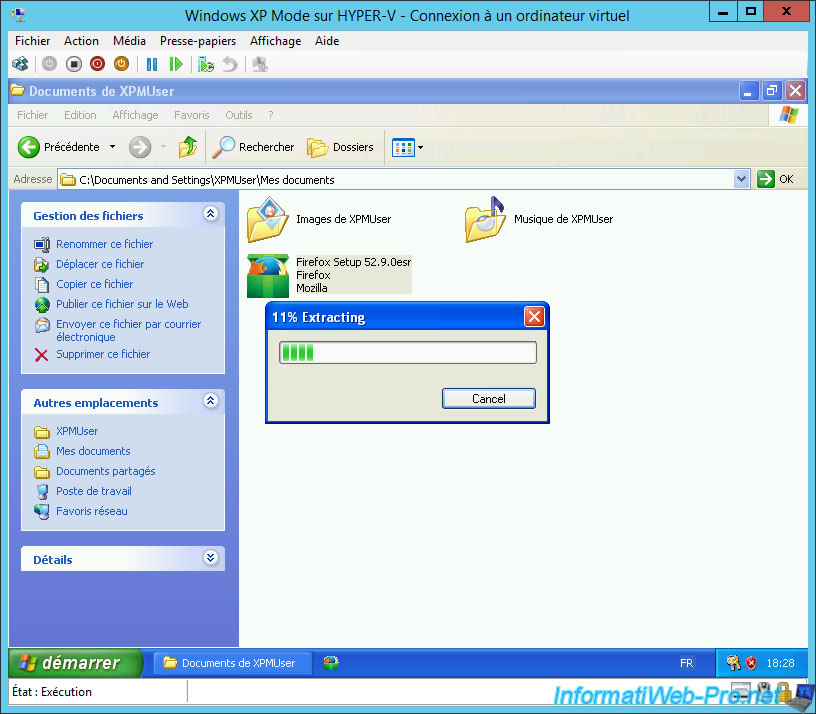Pause the virtual machine
The image size is (816, 714).
tap(152, 64)
